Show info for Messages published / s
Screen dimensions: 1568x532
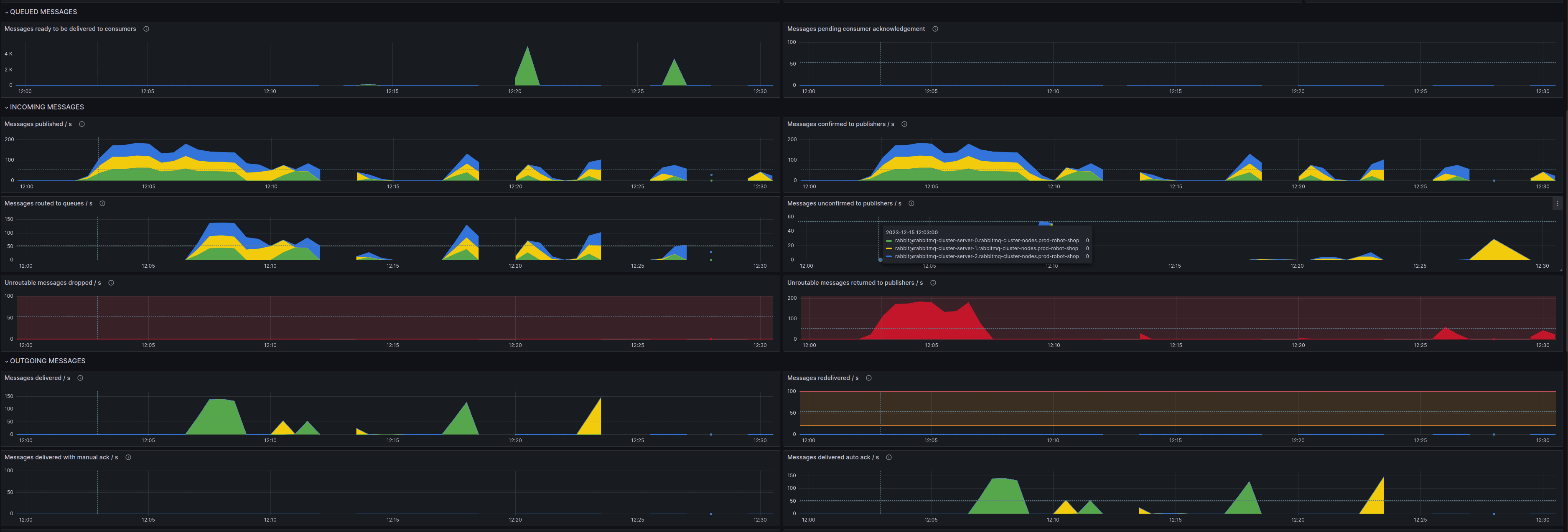(81, 124)
